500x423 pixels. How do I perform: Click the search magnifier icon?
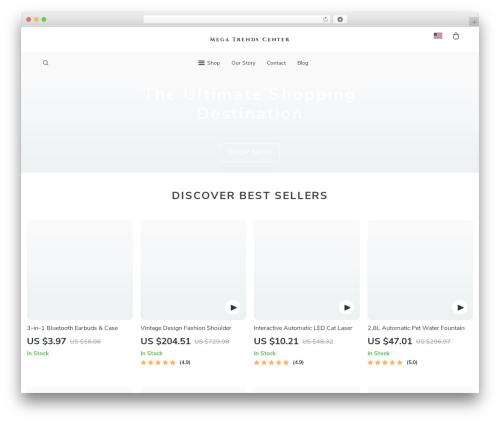coord(46,63)
